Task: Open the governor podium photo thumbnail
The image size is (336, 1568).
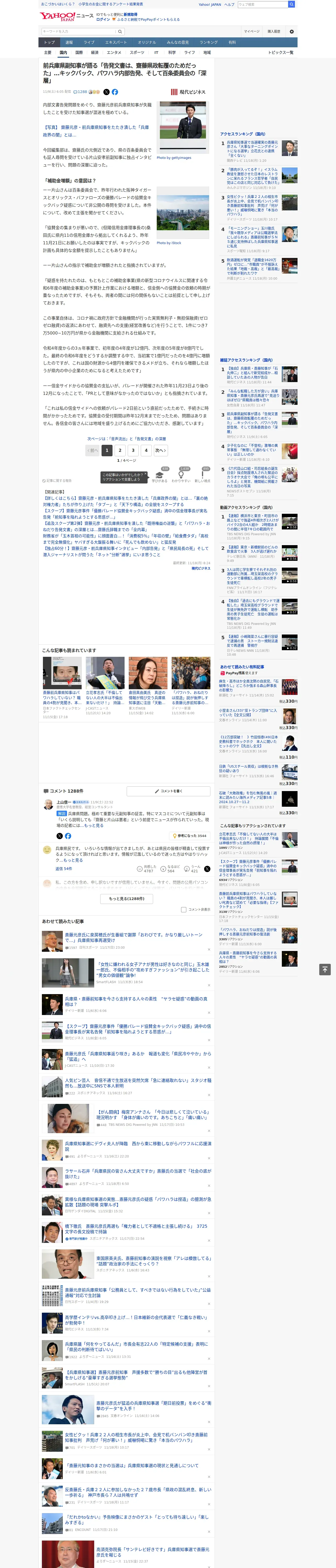Action: [183, 128]
